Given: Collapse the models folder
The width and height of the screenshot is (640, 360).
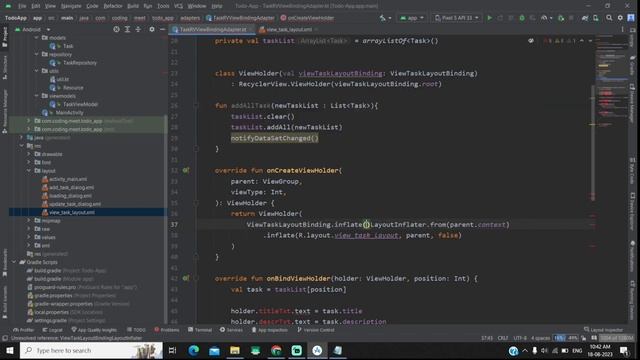Looking at the screenshot, I should click(x=36, y=38).
